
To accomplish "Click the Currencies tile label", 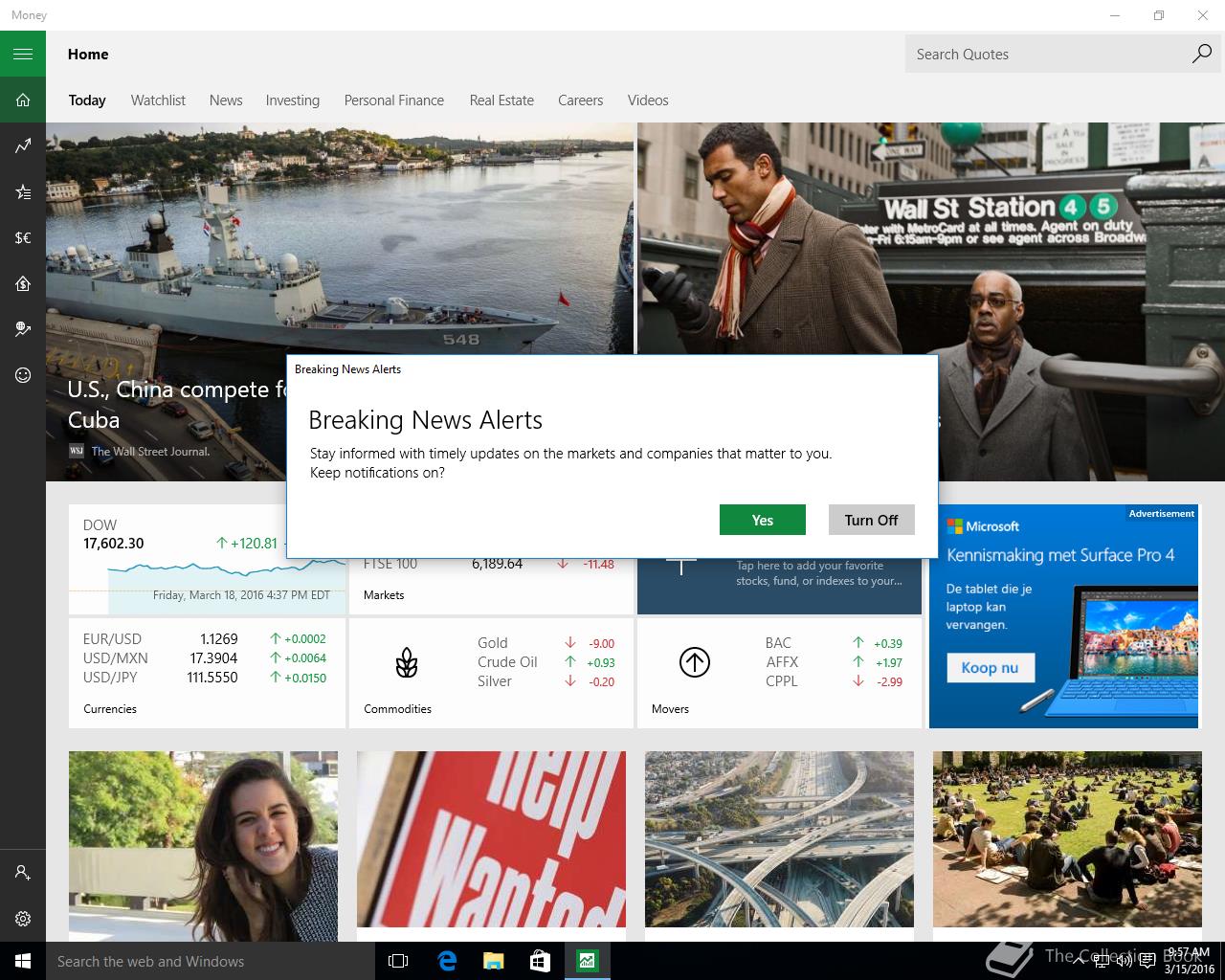I will pyautogui.click(x=110, y=709).
